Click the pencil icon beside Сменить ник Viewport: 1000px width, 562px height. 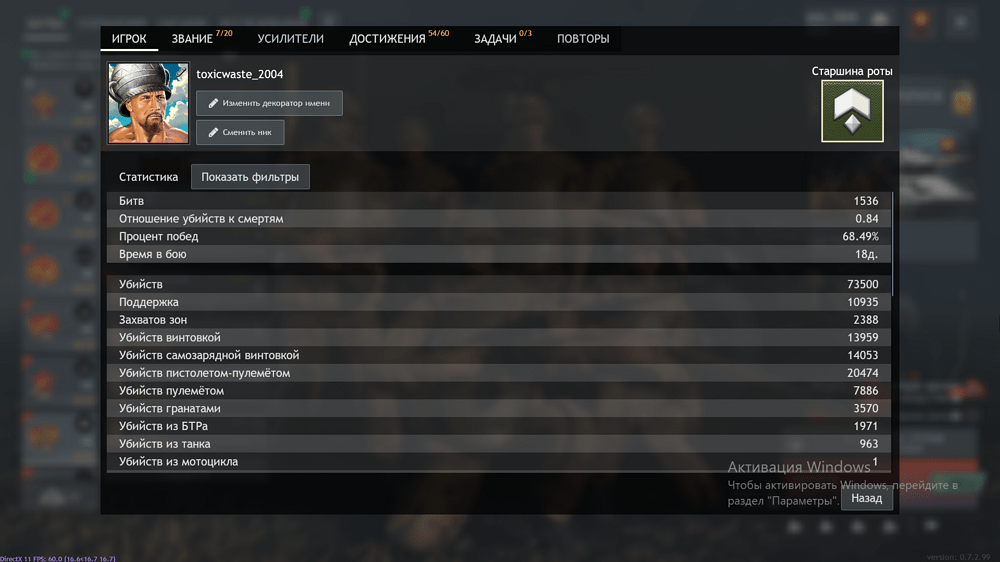point(213,132)
